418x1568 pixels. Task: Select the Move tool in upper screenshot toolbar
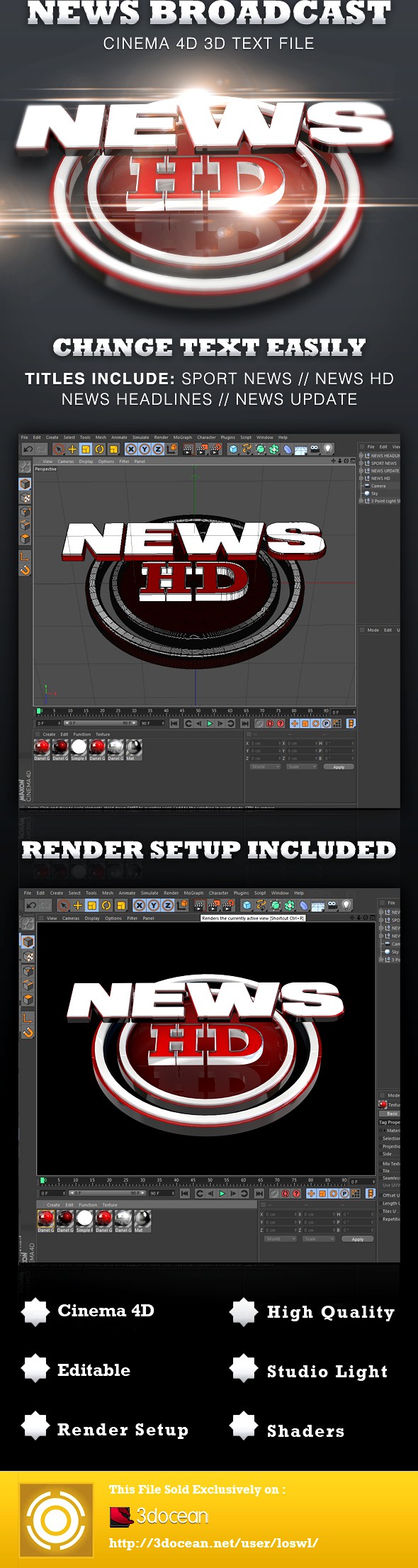pos(72,449)
